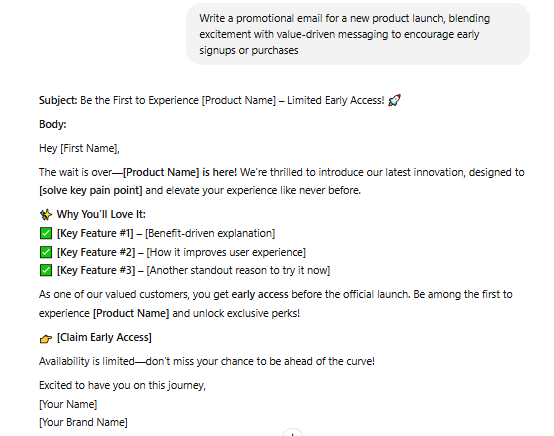Click the bold Body: label
Image resolution: width=554 pixels, height=436 pixels.
pos(53,124)
